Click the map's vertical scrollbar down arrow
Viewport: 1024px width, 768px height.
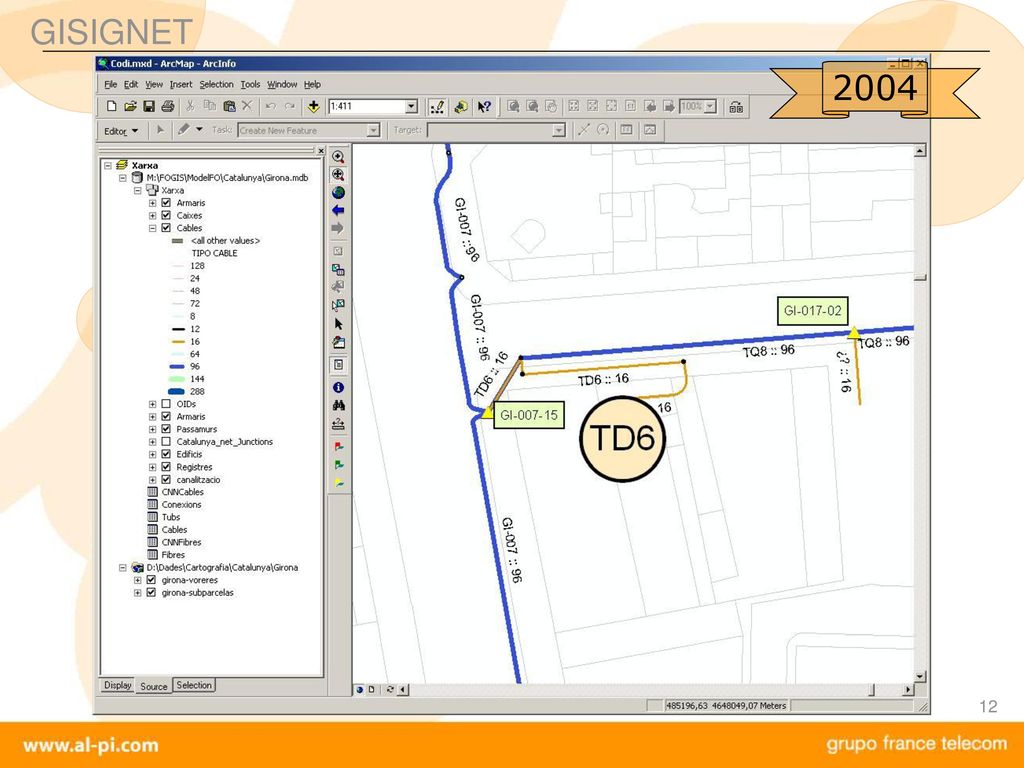click(920, 677)
